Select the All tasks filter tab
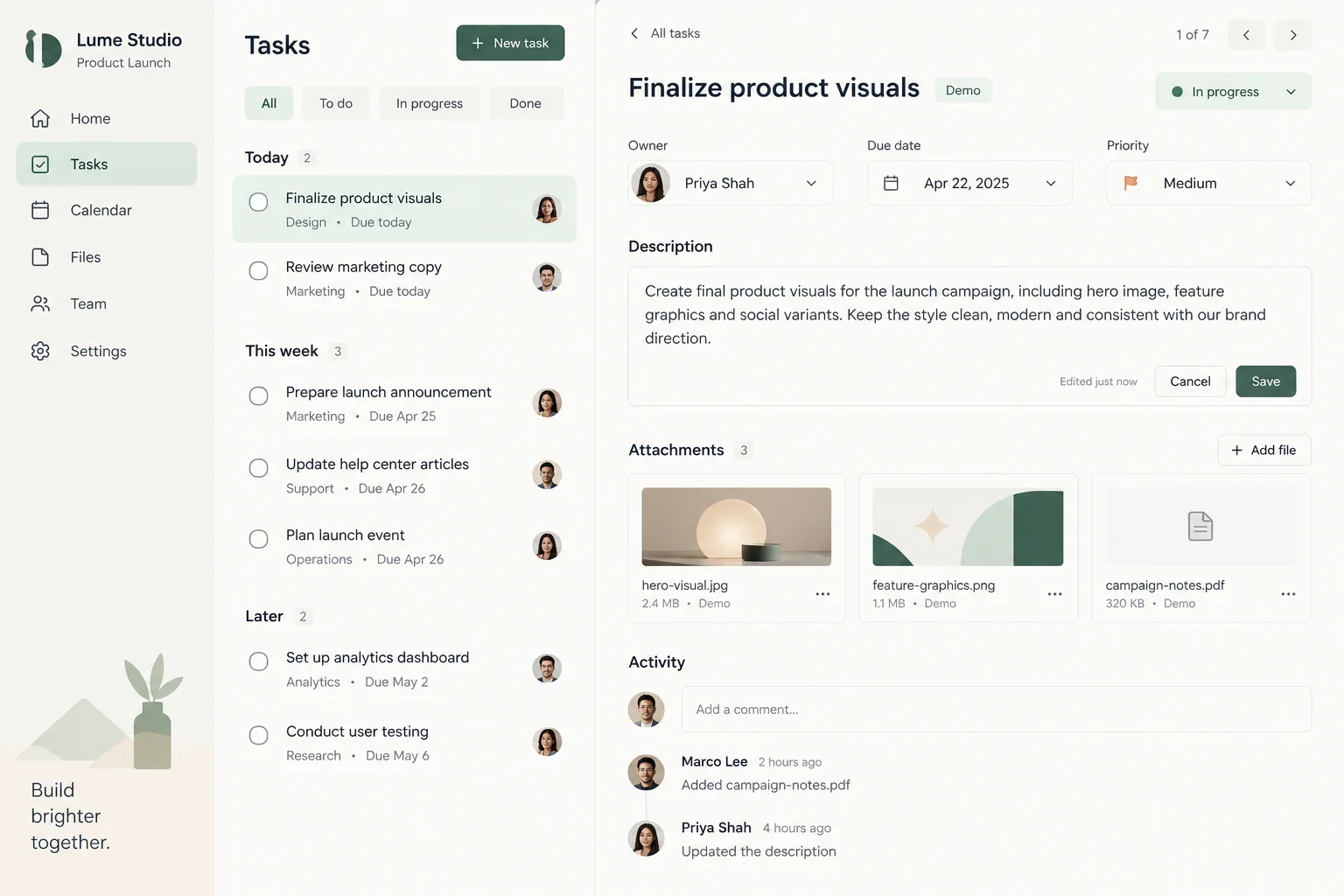 click(x=269, y=103)
